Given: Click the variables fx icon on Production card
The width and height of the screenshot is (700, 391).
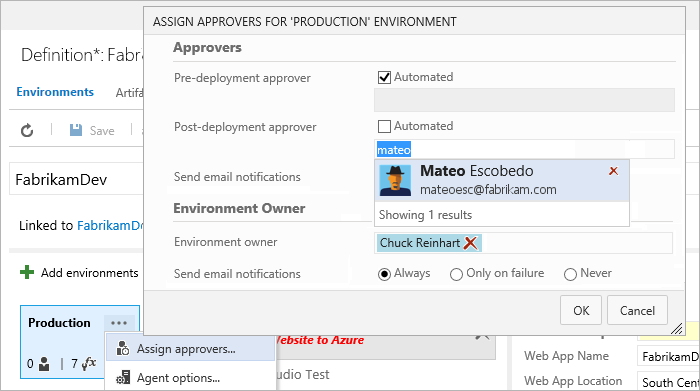Looking at the screenshot, I should 89,363.
